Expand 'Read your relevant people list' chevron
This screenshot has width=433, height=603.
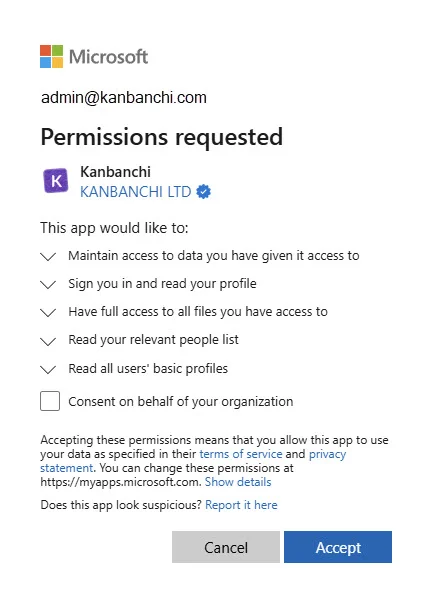pos(48,341)
